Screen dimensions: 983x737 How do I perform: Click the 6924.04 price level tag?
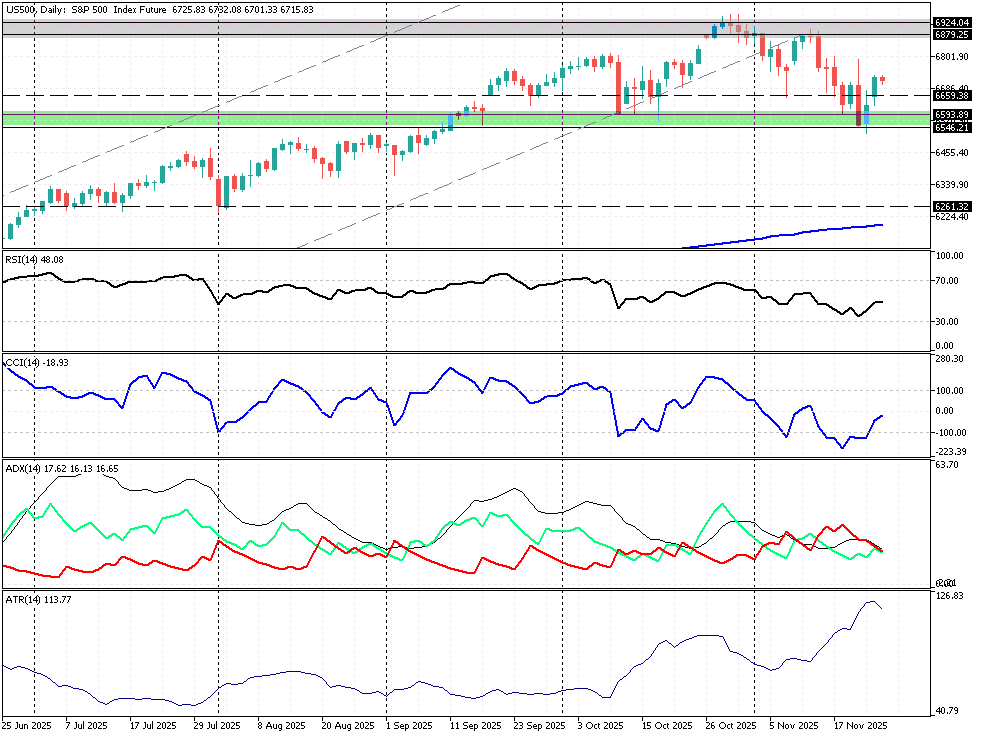(x=951, y=22)
